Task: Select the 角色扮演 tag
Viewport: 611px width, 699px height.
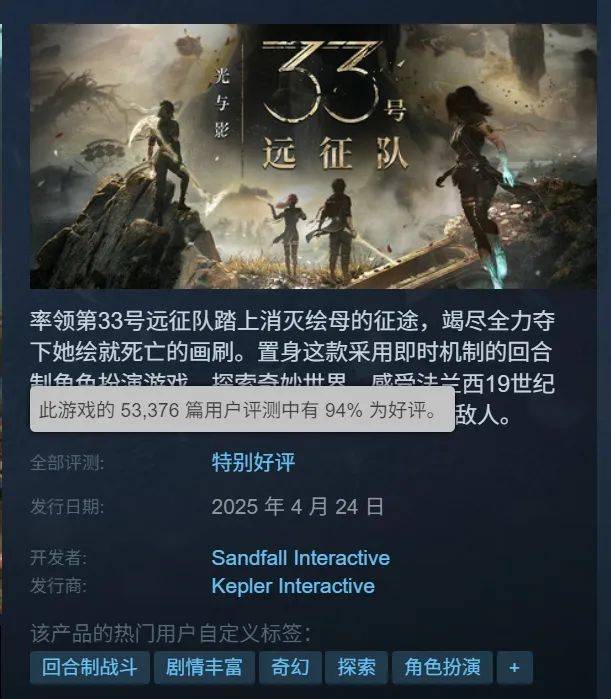Action: coord(442,667)
